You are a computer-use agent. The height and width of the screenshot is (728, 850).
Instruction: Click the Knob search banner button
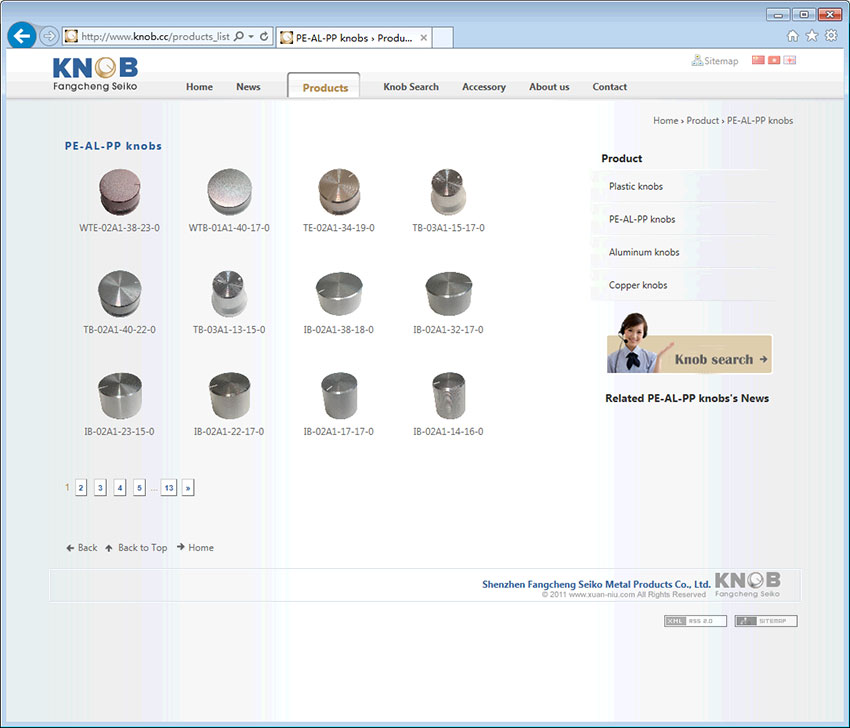click(x=689, y=354)
